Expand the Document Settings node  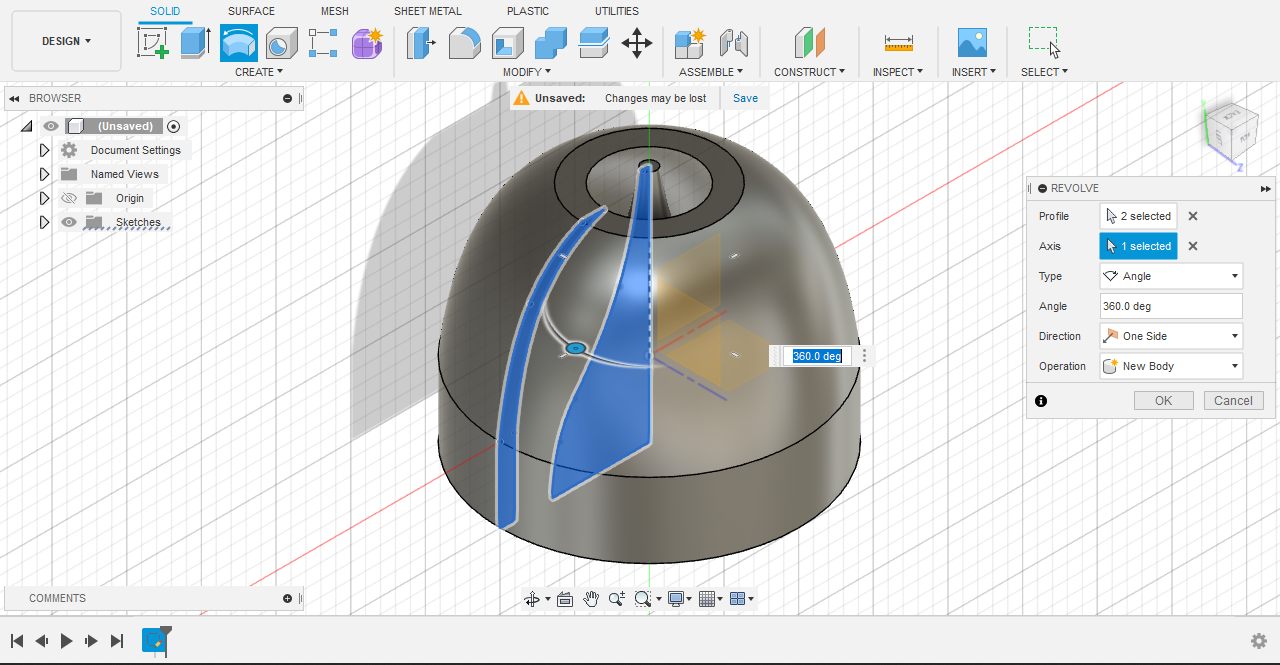44,150
